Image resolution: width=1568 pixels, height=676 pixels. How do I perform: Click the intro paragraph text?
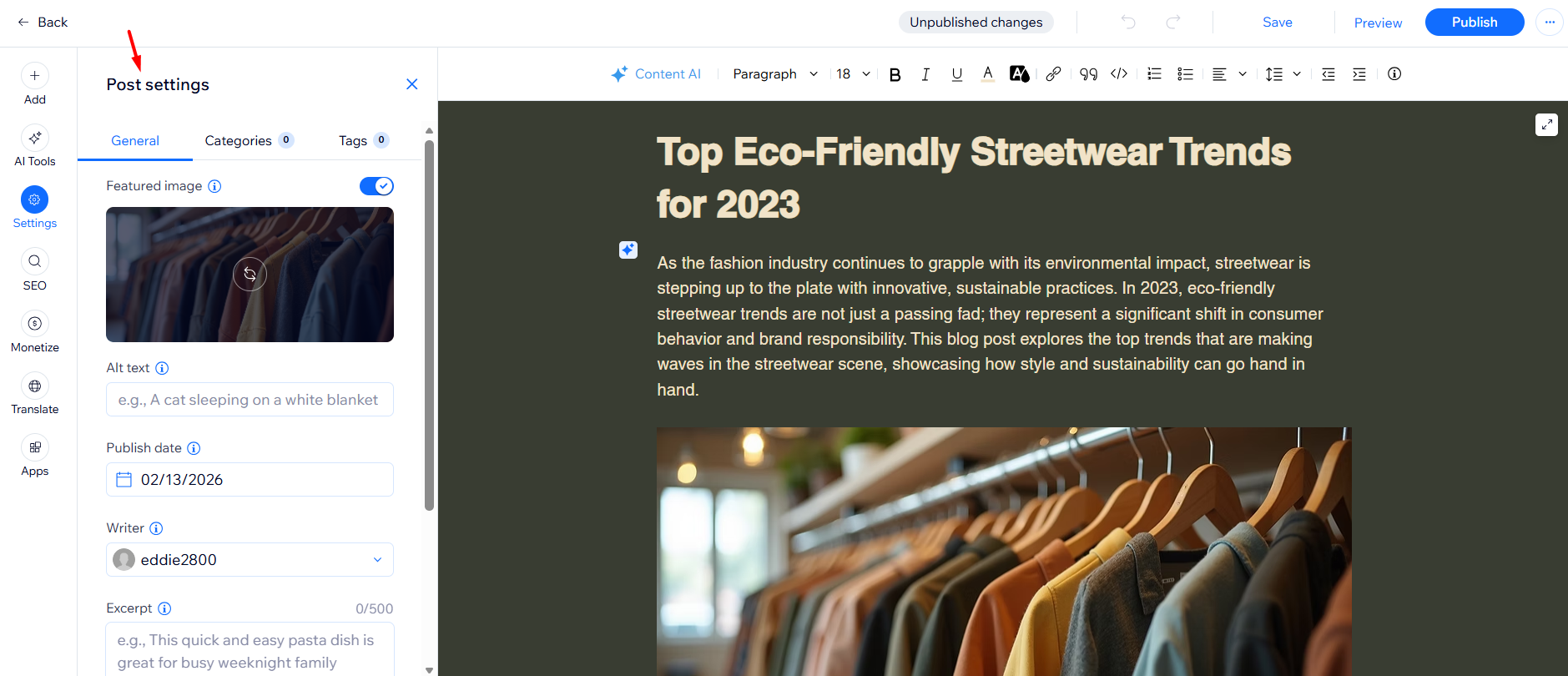(x=991, y=326)
